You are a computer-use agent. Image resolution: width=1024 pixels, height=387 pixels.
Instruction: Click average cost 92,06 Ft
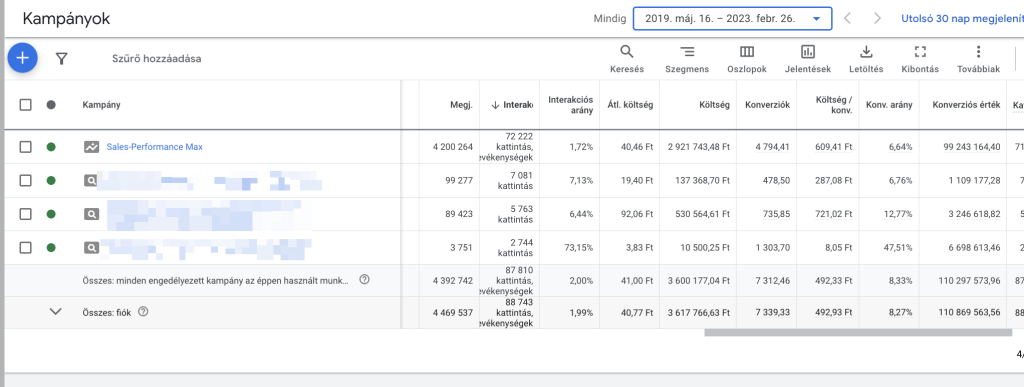click(x=637, y=214)
